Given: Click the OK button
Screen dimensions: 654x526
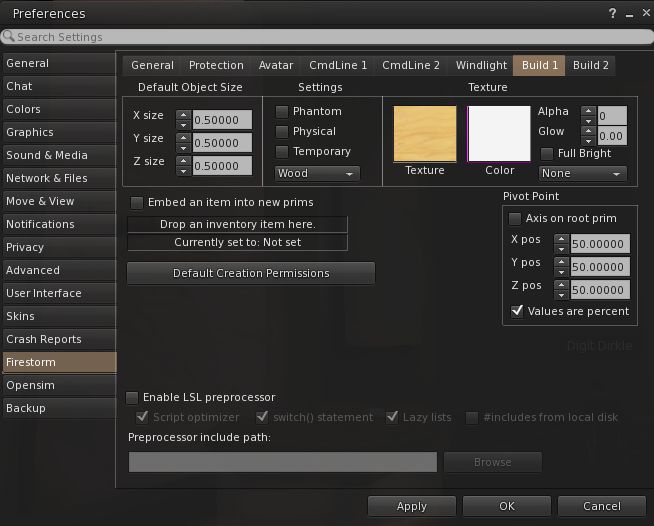Looking at the screenshot, I should pyautogui.click(x=507, y=506).
